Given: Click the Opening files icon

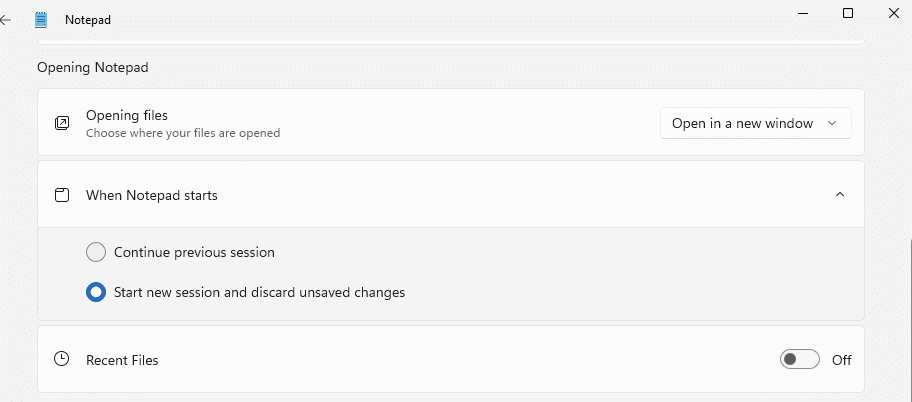Looking at the screenshot, I should pyautogui.click(x=62, y=123).
